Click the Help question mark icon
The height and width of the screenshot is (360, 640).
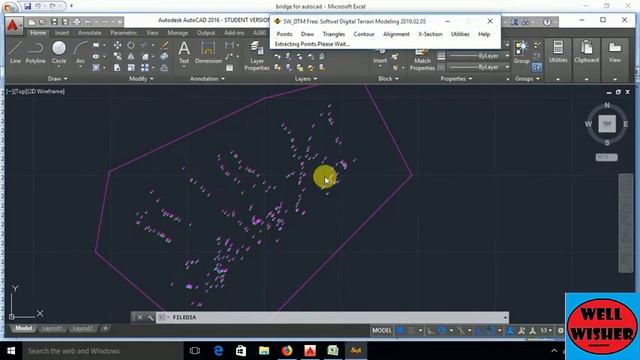point(547,22)
